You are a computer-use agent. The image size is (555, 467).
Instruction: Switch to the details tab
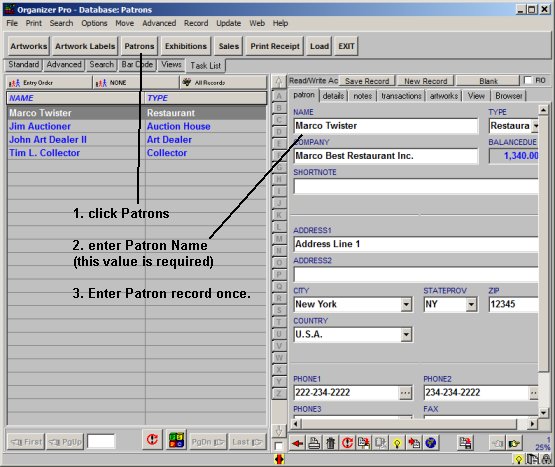click(x=333, y=96)
